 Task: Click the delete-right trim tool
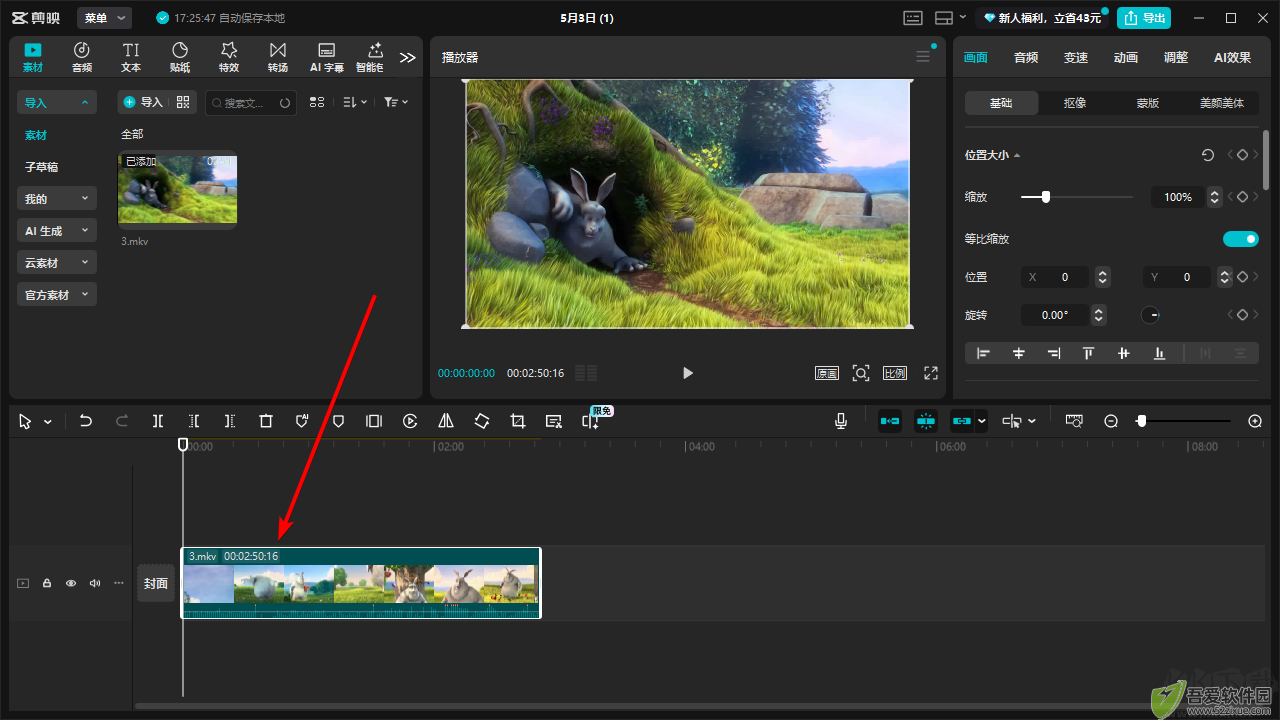(230, 421)
